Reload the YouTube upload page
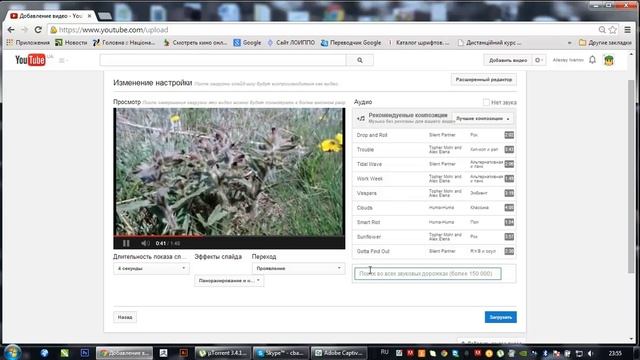The width and height of the screenshot is (640, 360). pyautogui.click(x=38, y=30)
